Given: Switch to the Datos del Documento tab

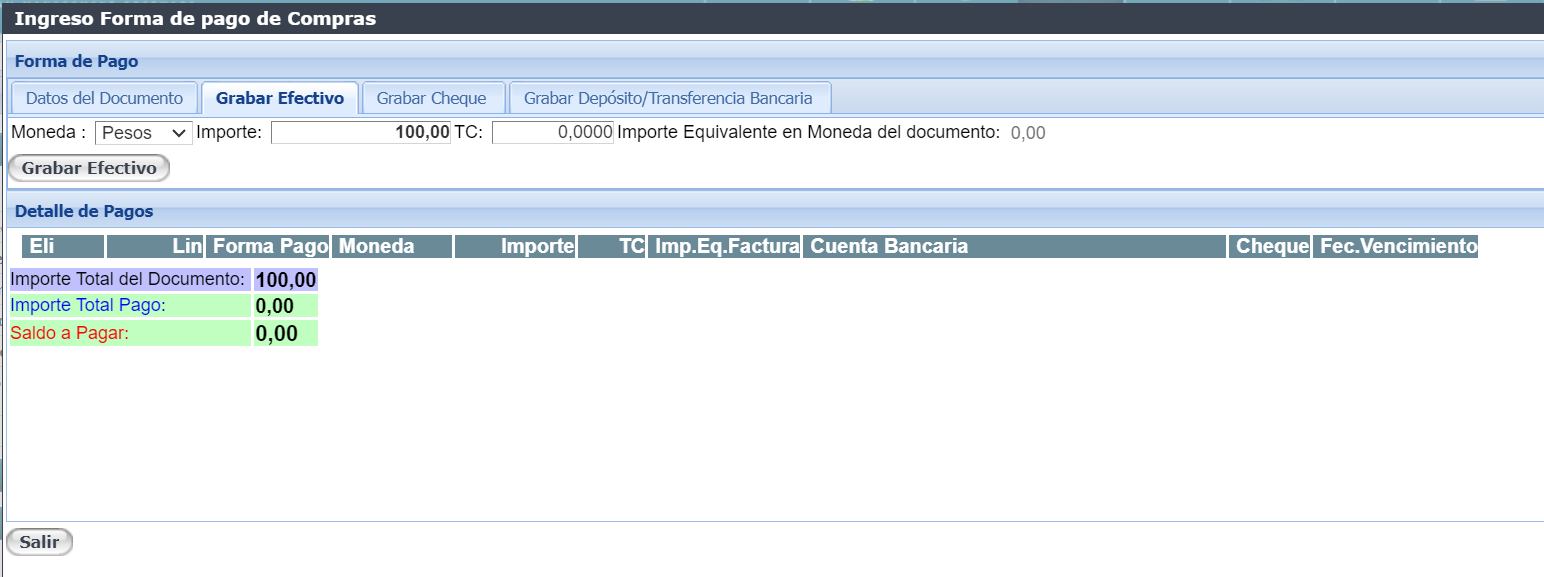Looking at the screenshot, I should tap(104, 98).
